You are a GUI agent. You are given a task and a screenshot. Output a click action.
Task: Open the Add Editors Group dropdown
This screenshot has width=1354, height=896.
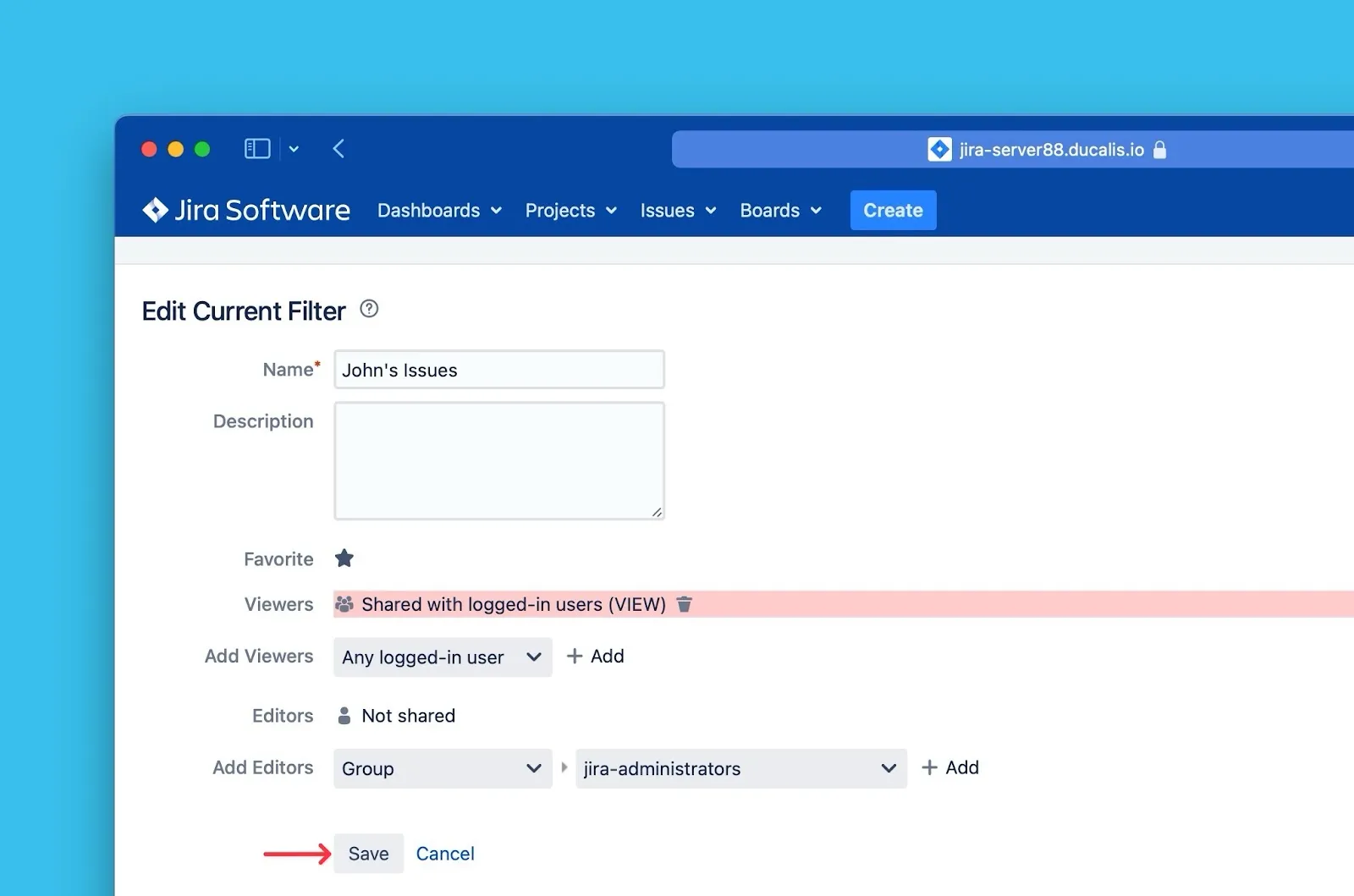point(442,768)
